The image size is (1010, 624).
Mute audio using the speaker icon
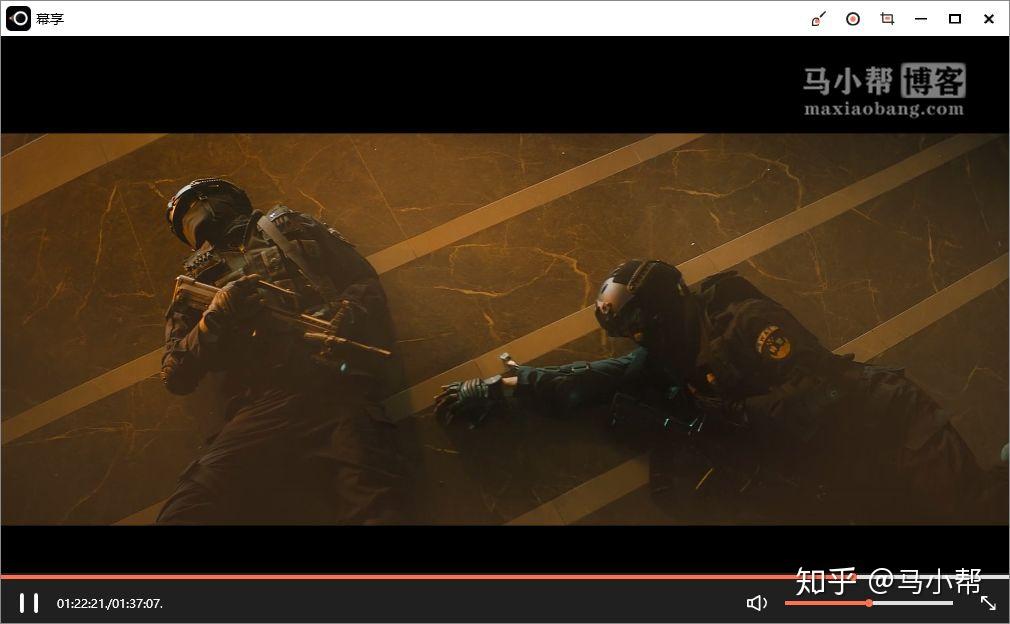(757, 603)
